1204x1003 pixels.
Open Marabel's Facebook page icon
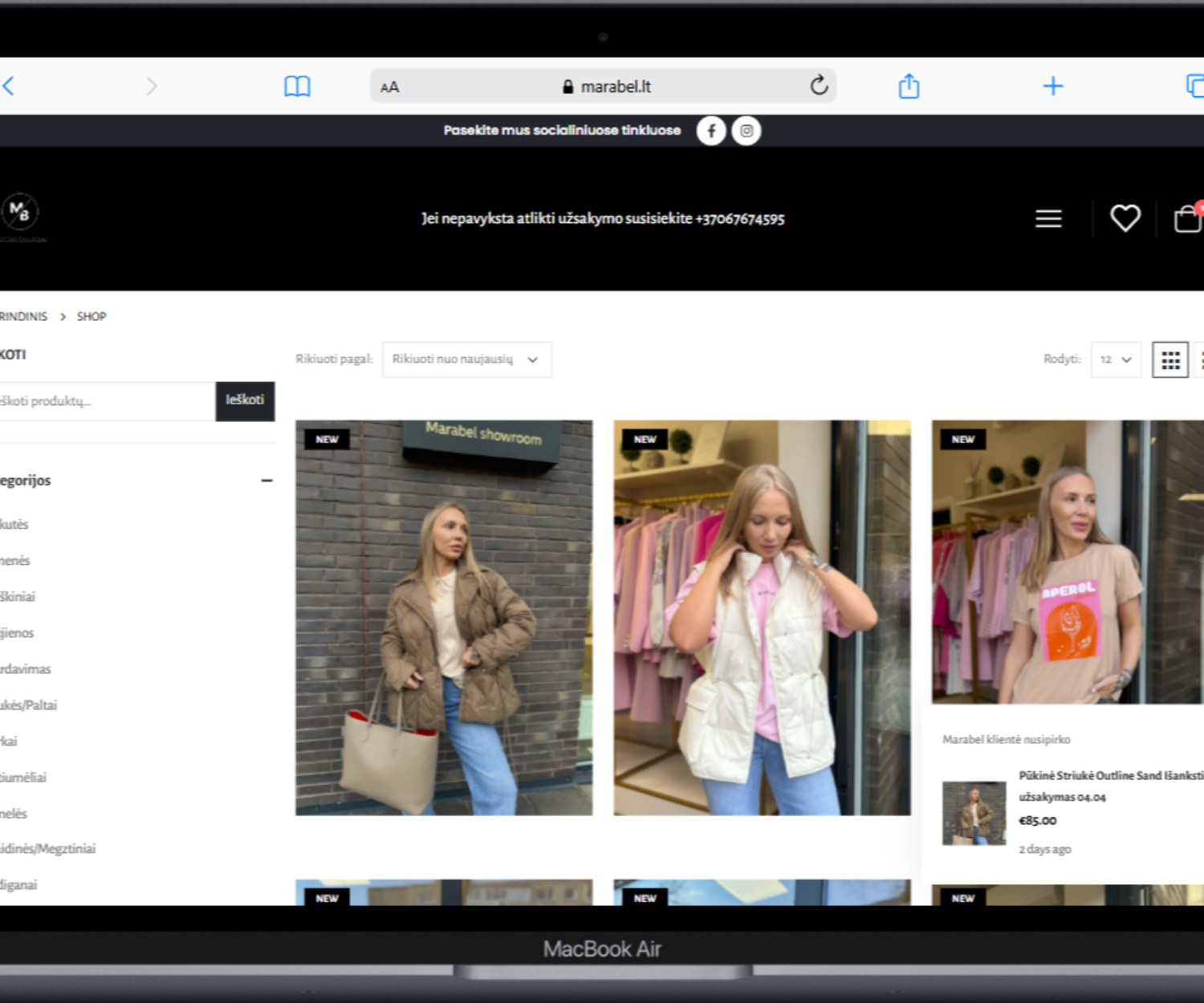(x=711, y=131)
